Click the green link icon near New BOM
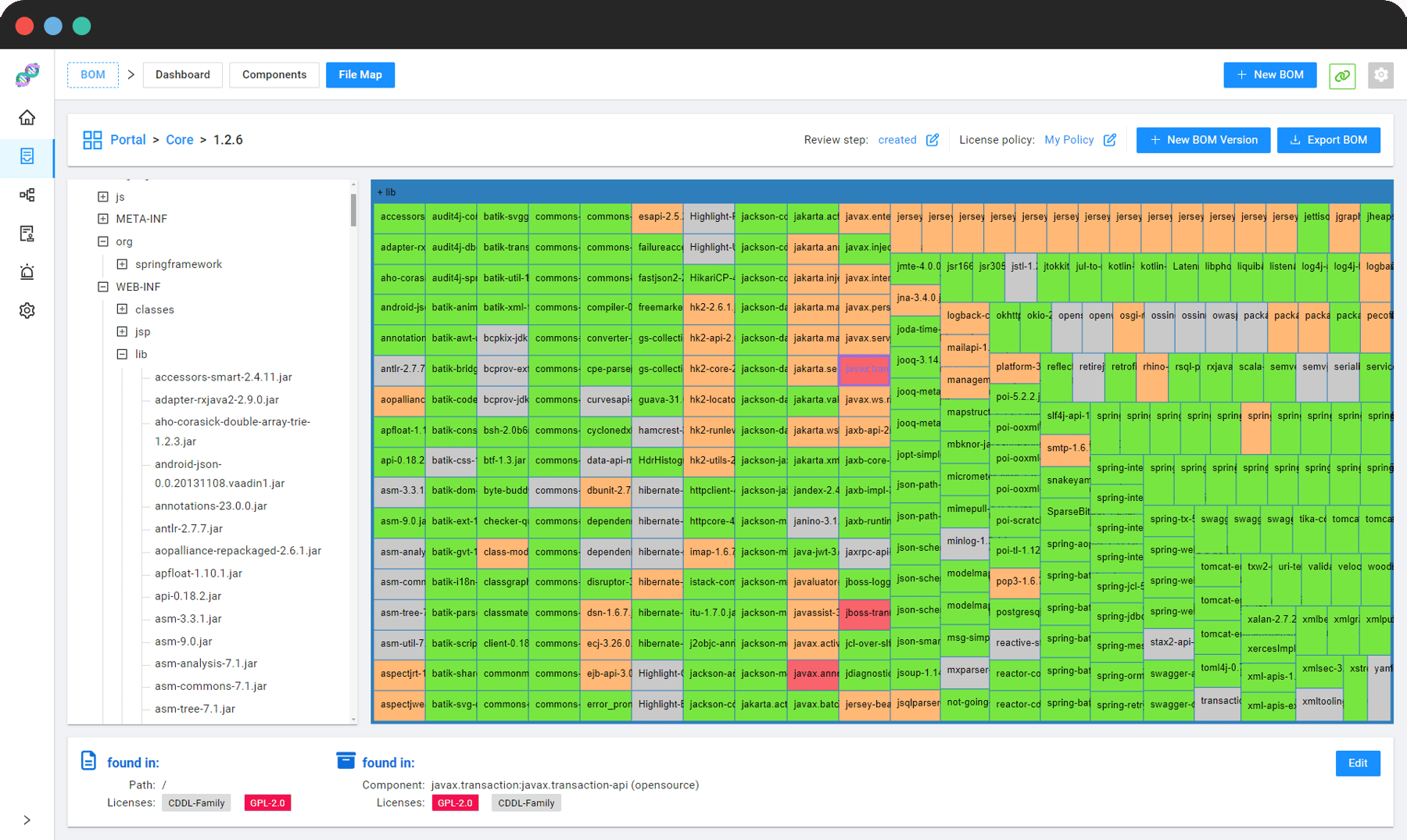Viewport: 1407px width, 840px height. pos(1342,75)
